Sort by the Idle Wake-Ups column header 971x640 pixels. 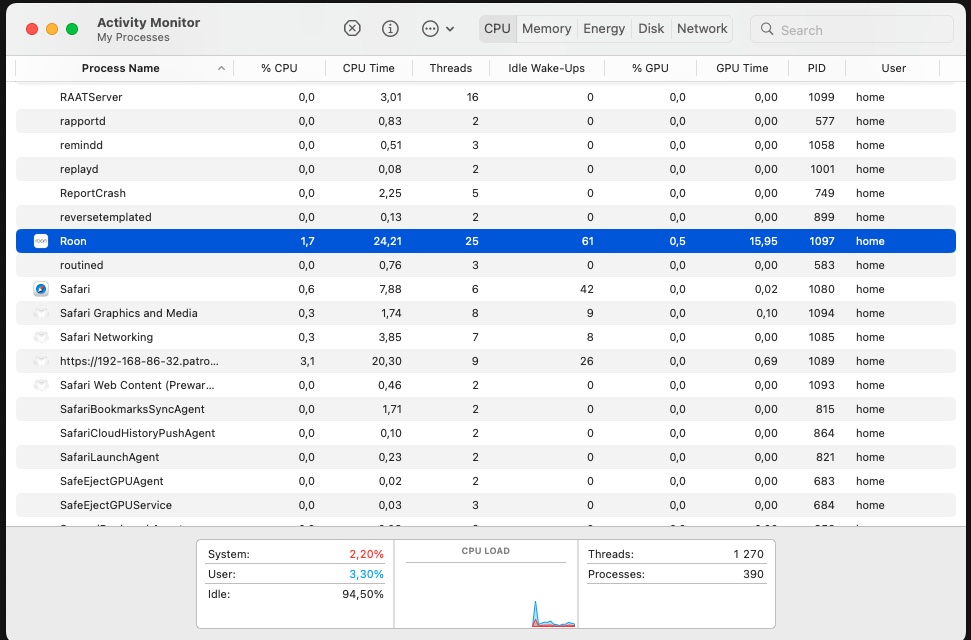[x=546, y=68]
